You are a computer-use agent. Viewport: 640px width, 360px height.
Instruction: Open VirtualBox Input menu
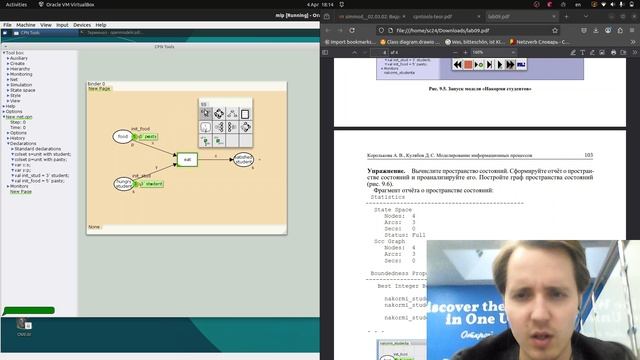[62, 25]
